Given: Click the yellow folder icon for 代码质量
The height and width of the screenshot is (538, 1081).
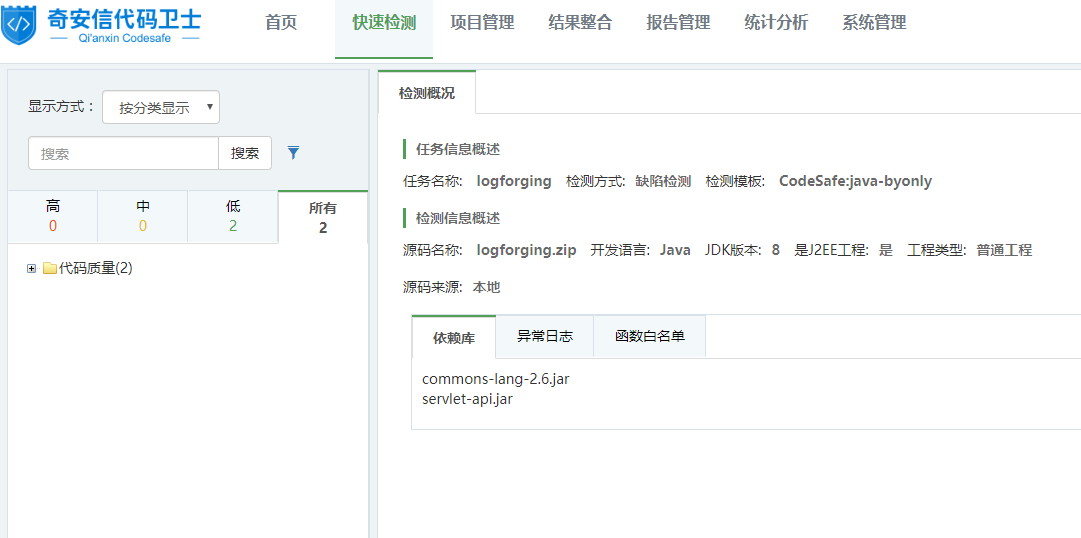Looking at the screenshot, I should click(x=49, y=268).
